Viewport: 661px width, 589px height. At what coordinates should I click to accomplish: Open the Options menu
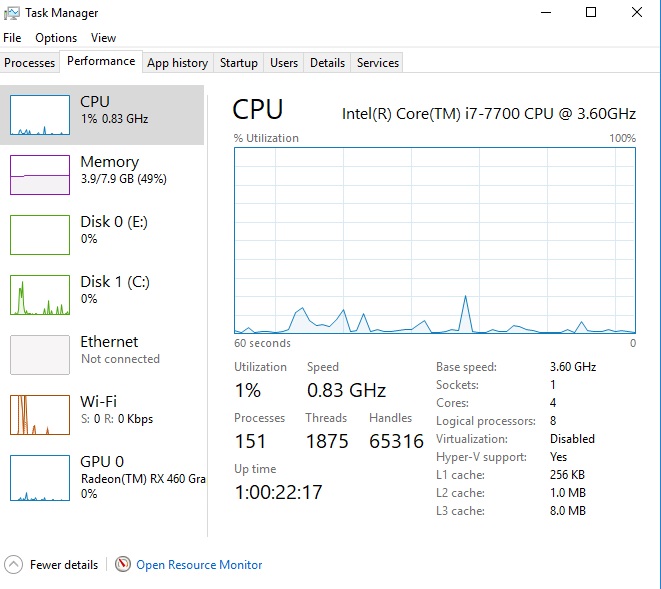56,38
